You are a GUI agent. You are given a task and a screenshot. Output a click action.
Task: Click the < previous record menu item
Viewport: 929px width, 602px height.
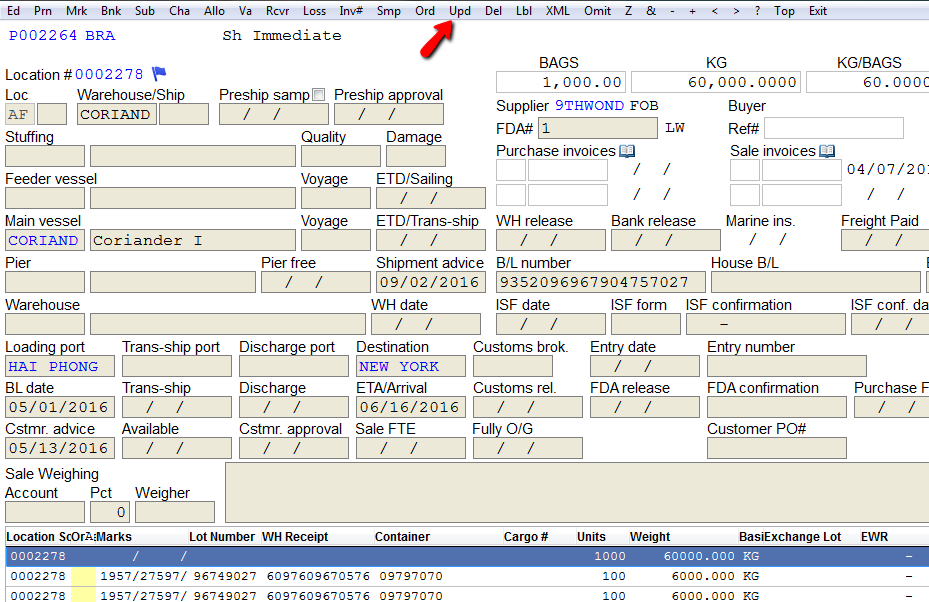coord(715,11)
